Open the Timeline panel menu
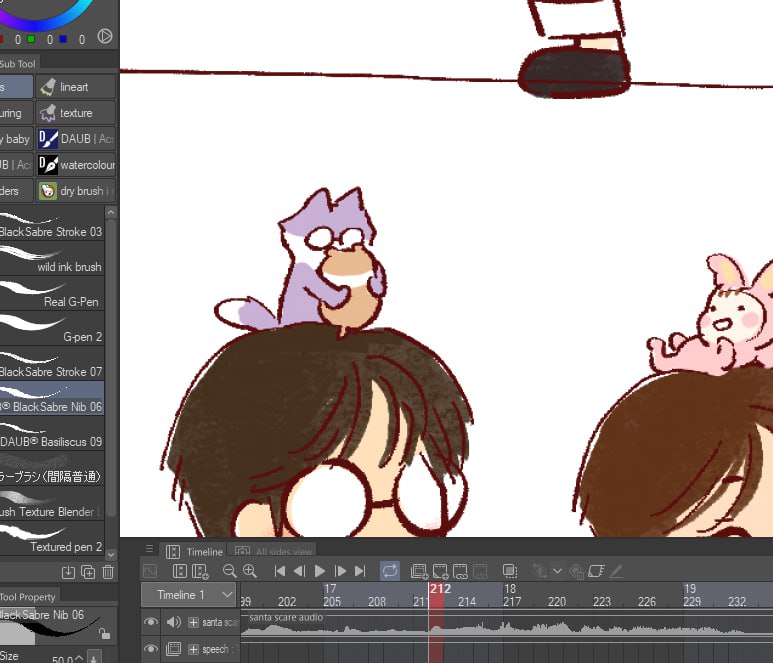773x663 pixels. (149, 549)
